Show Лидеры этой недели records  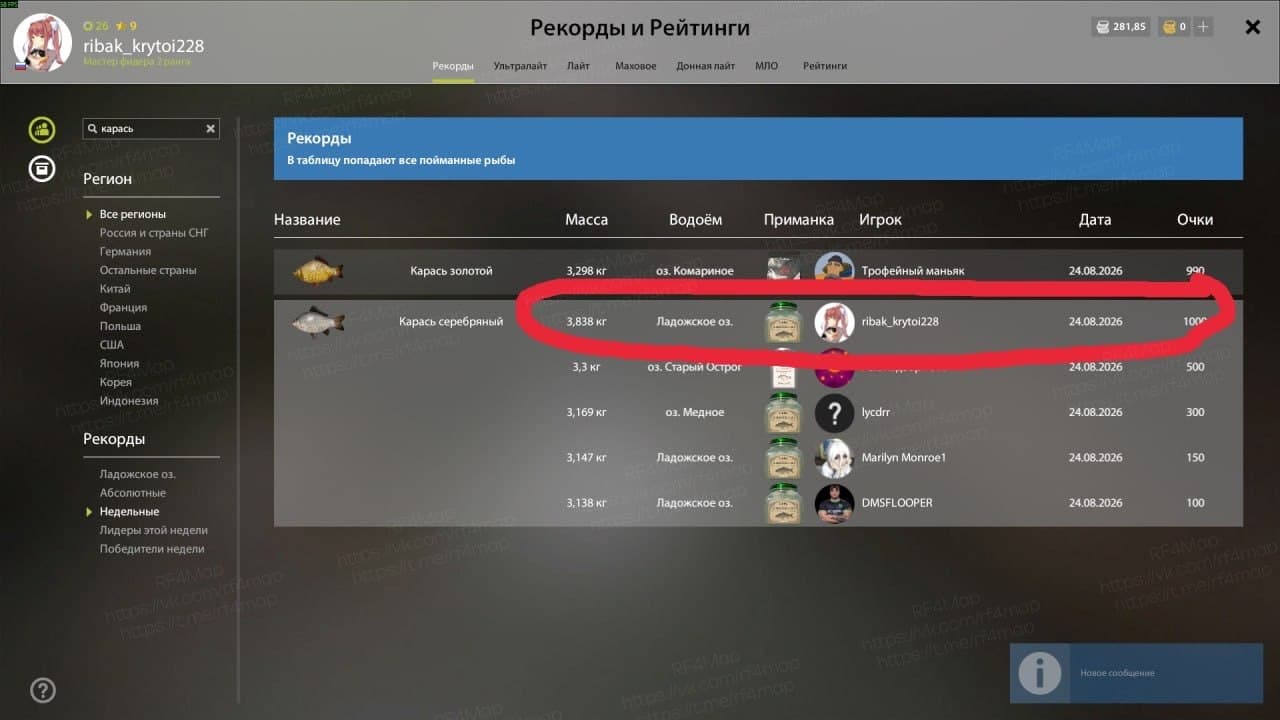(154, 530)
